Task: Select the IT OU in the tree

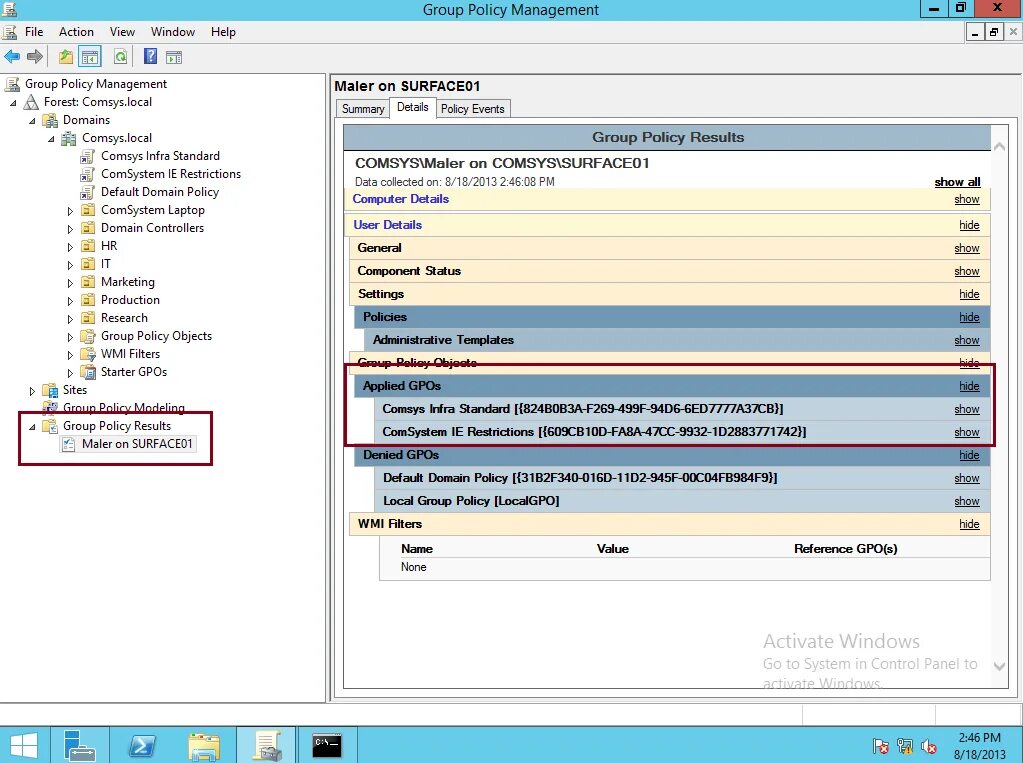Action: (x=106, y=264)
